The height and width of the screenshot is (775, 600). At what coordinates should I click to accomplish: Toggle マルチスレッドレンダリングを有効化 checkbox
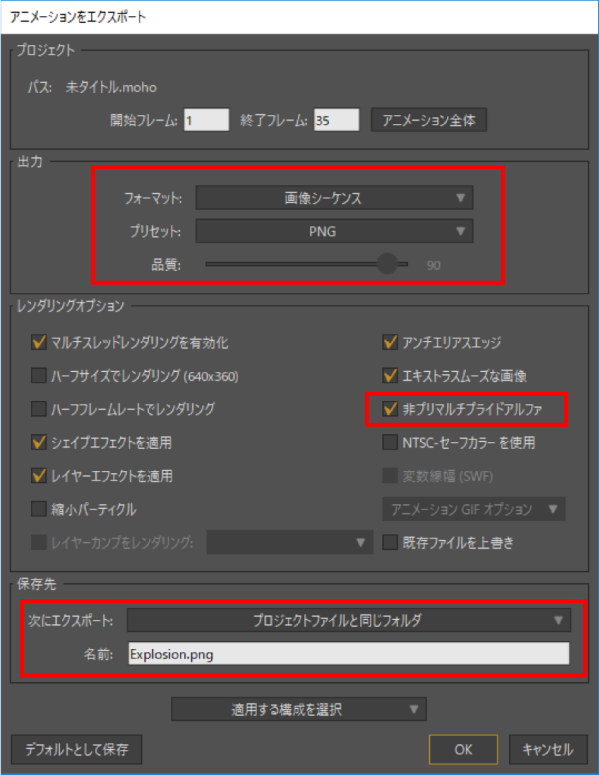pos(40,343)
